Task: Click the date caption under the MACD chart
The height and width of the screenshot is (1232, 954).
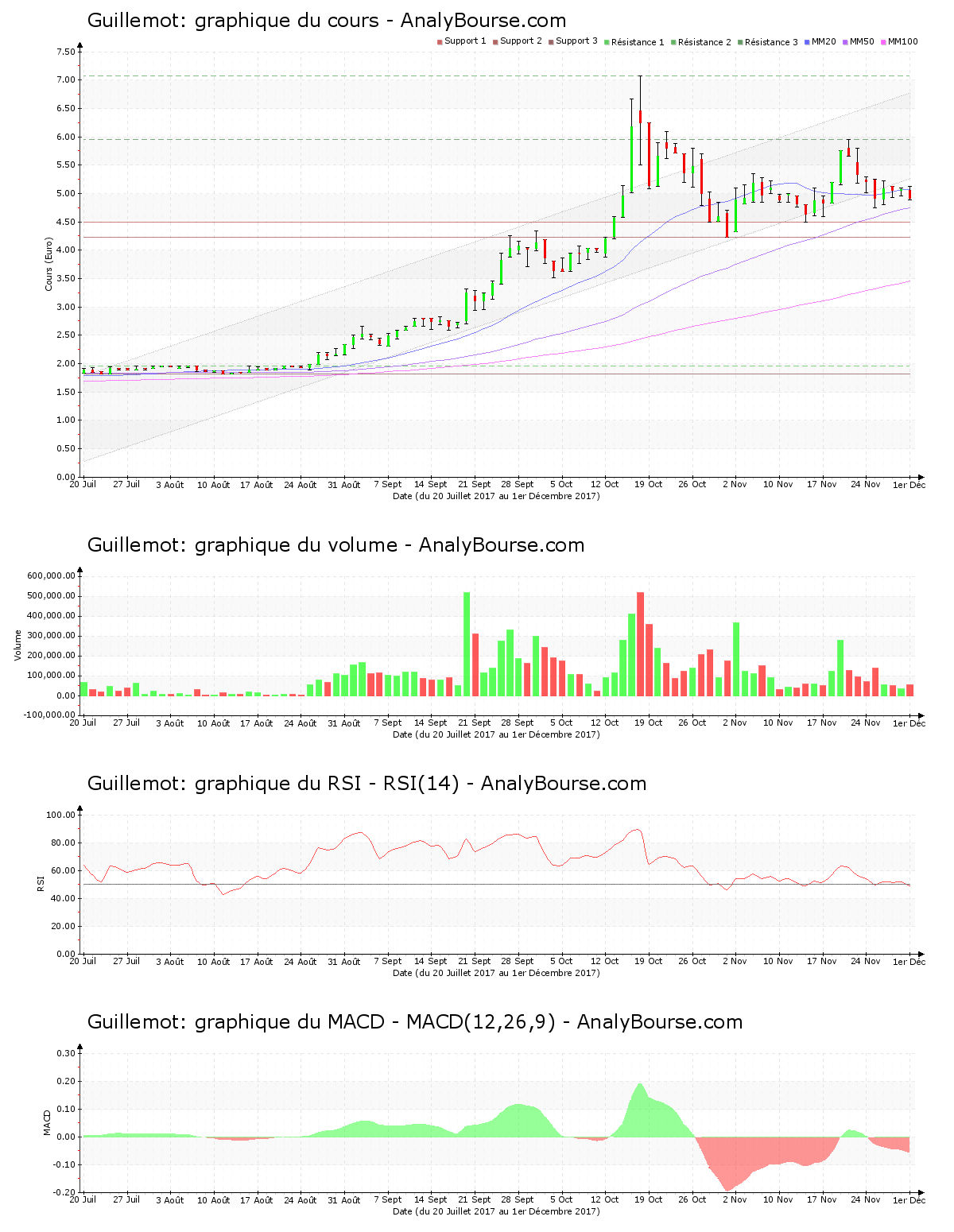Action: (496, 1211)
